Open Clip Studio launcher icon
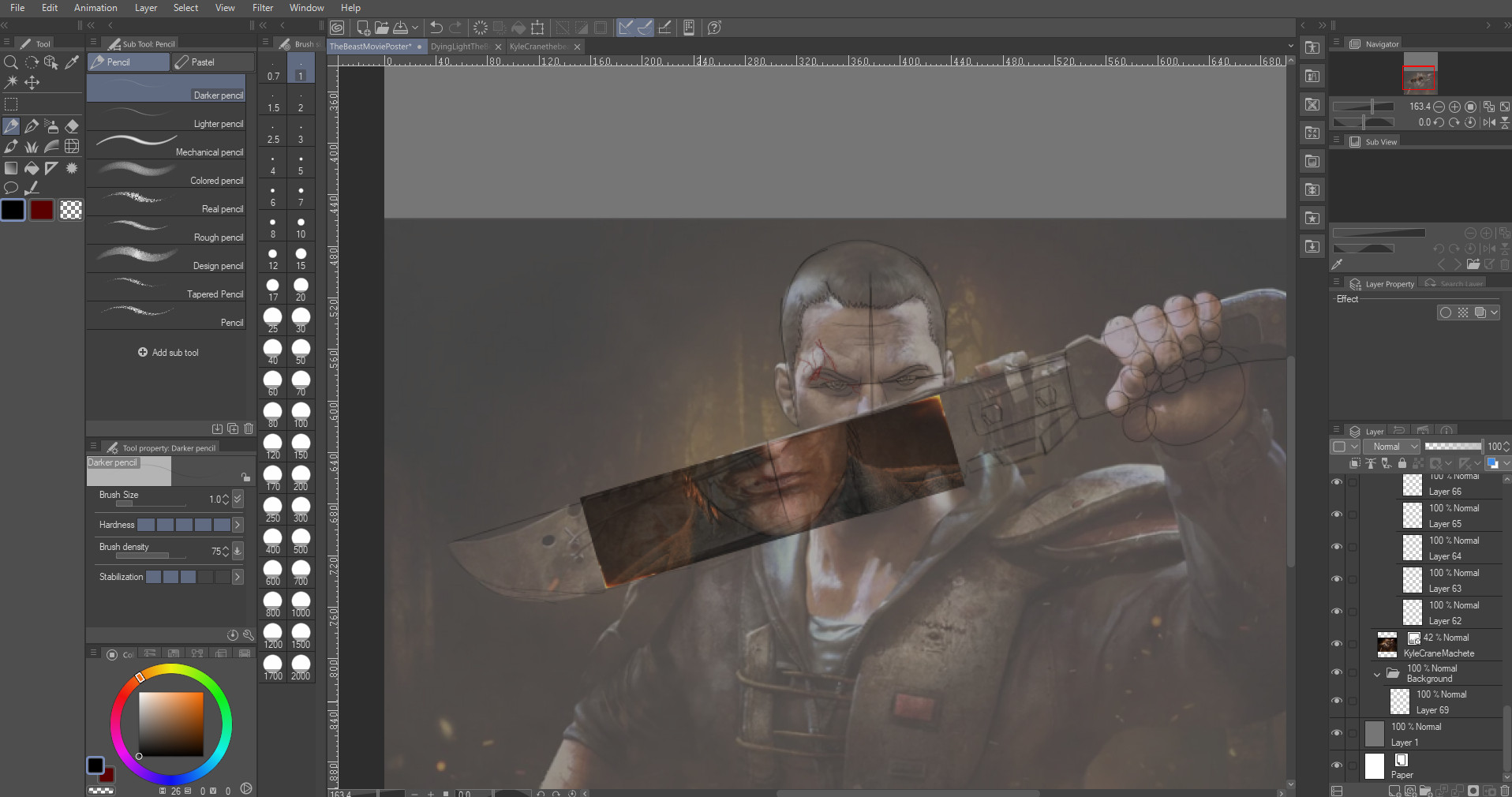Image resolution: width=1512 pixels, height=797 pixels. (337, 28)
